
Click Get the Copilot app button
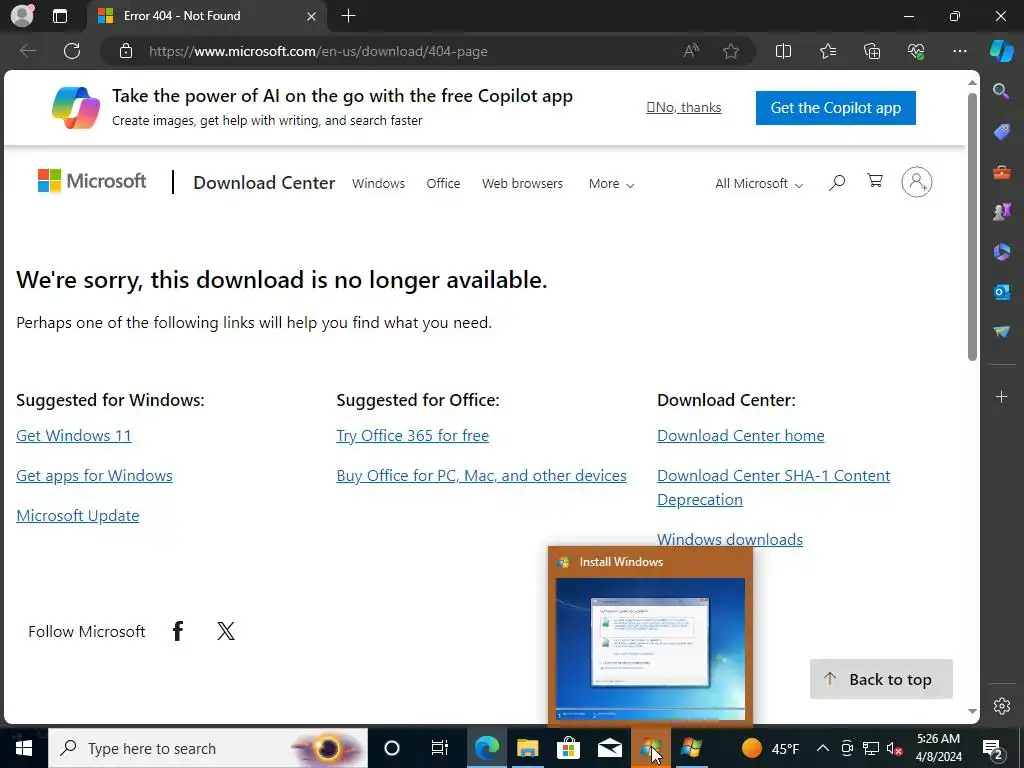click(835, 108)
